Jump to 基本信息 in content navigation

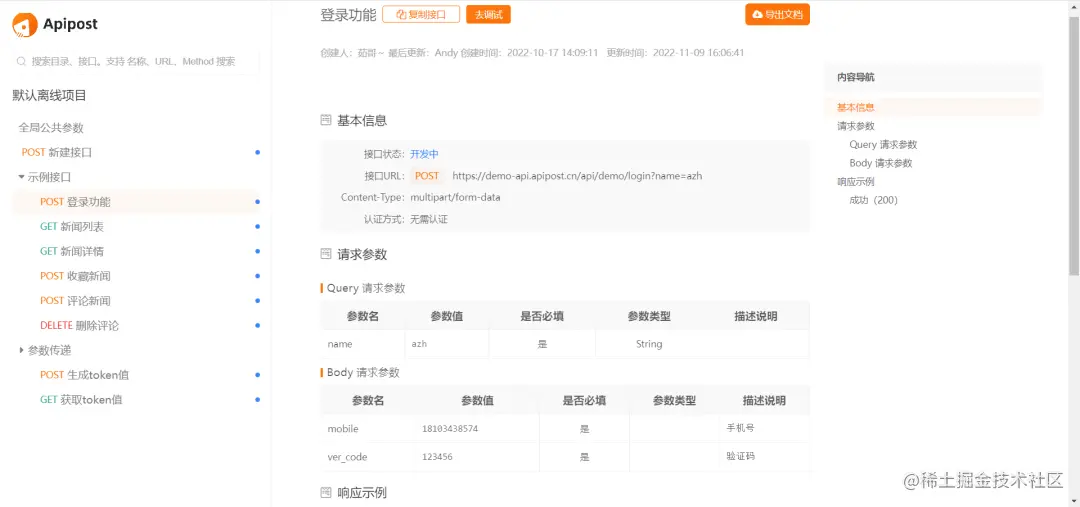pos(855,107)
